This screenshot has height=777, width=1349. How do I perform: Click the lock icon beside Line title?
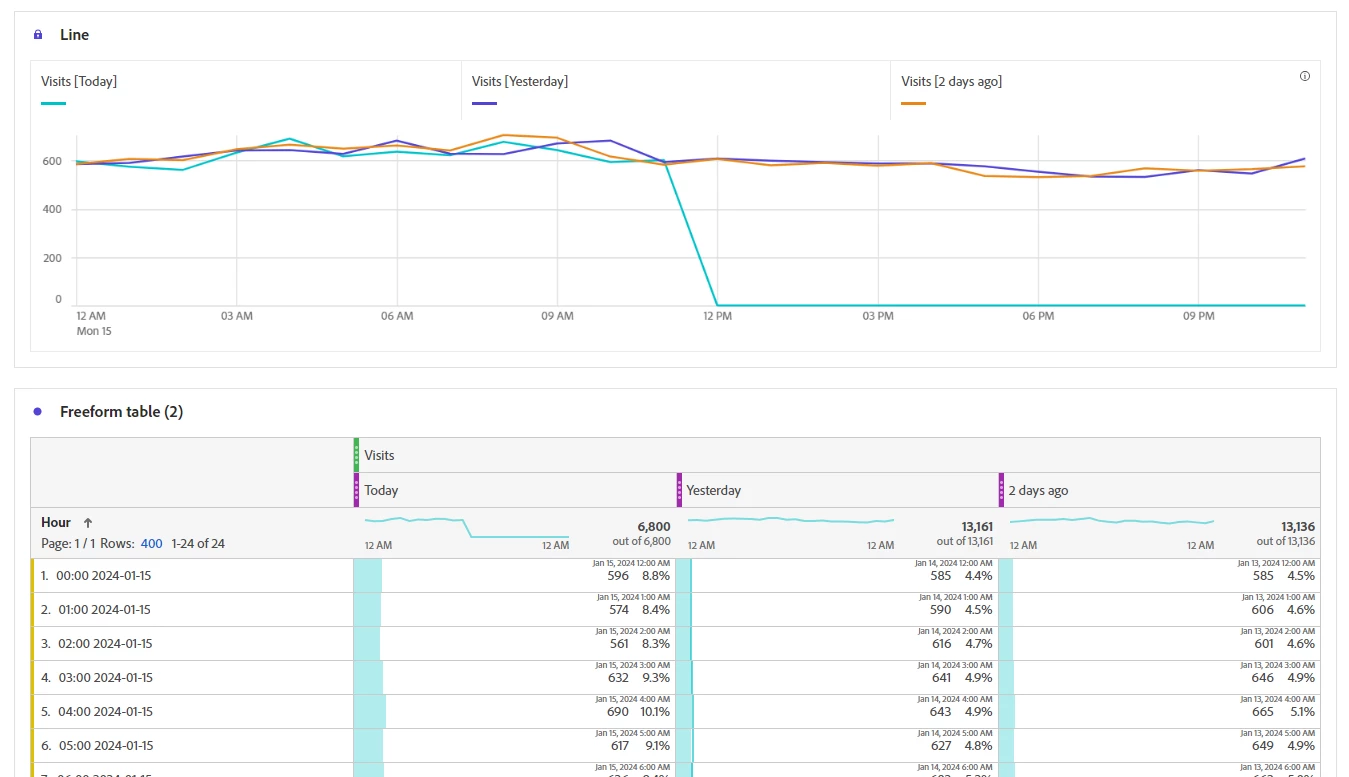[38, 35]
